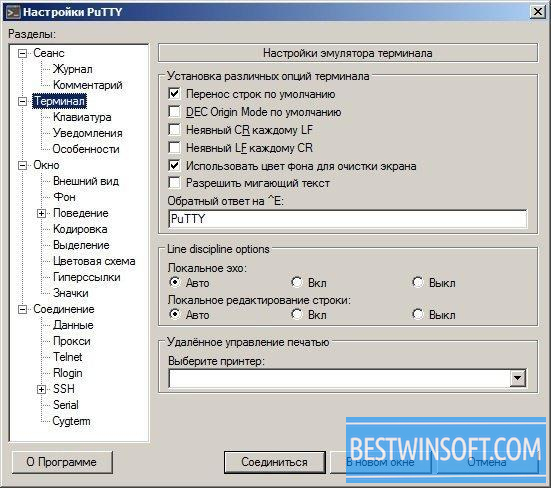Collapse the Соединение tree node
551x488 pixels.
tap(22, 310)
